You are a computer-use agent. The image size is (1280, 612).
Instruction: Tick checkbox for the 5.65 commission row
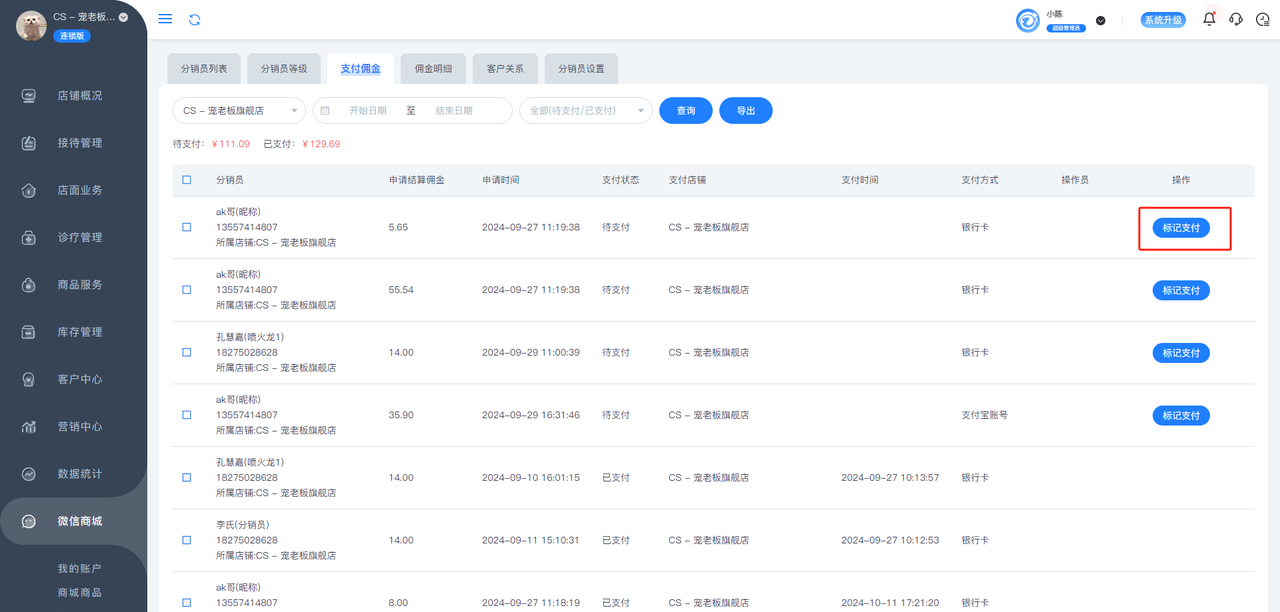pyautogui.click(x=187, y=227)
